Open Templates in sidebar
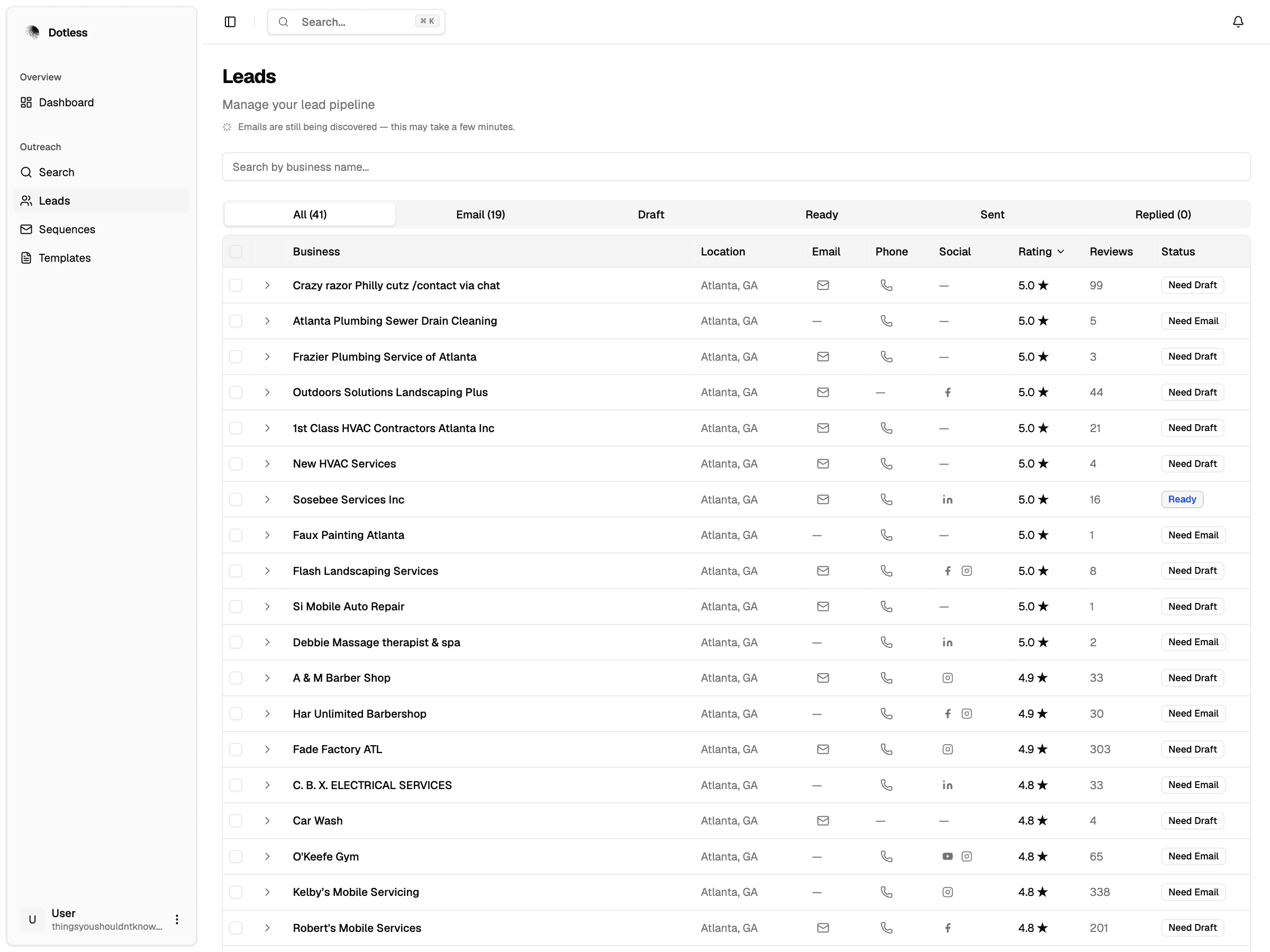Viewport: 1270px width, 952px height. 102,258
